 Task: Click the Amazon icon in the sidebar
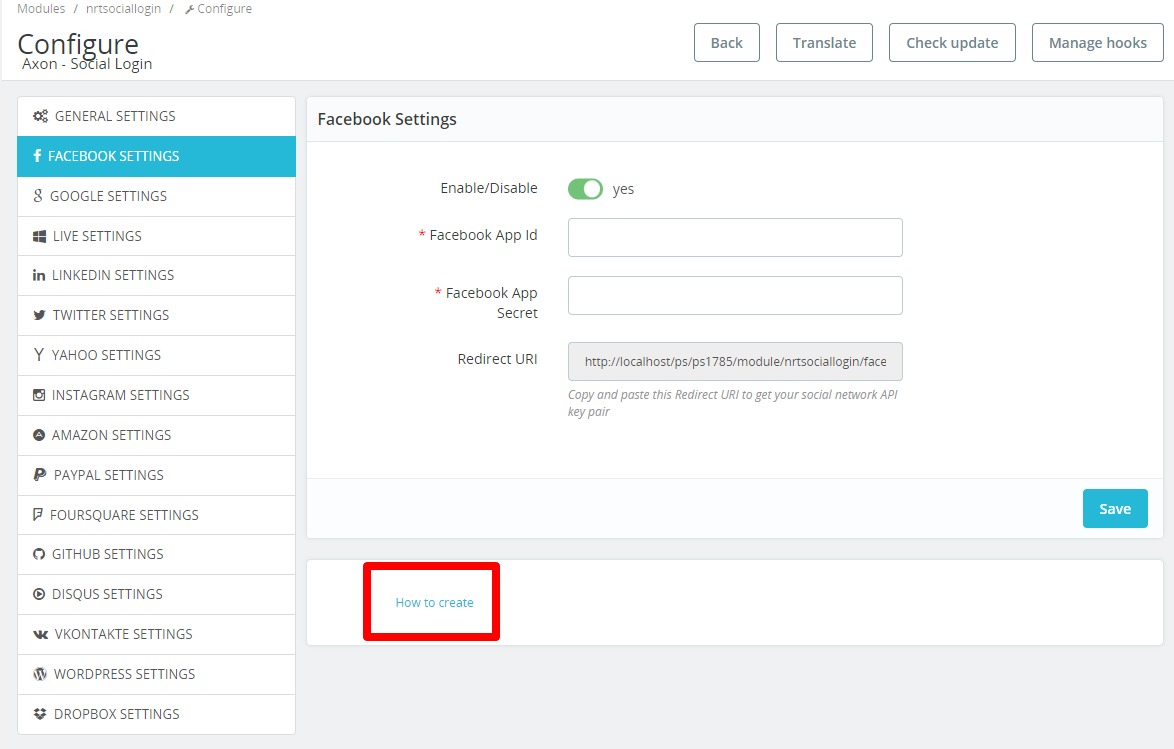point(38,435)
